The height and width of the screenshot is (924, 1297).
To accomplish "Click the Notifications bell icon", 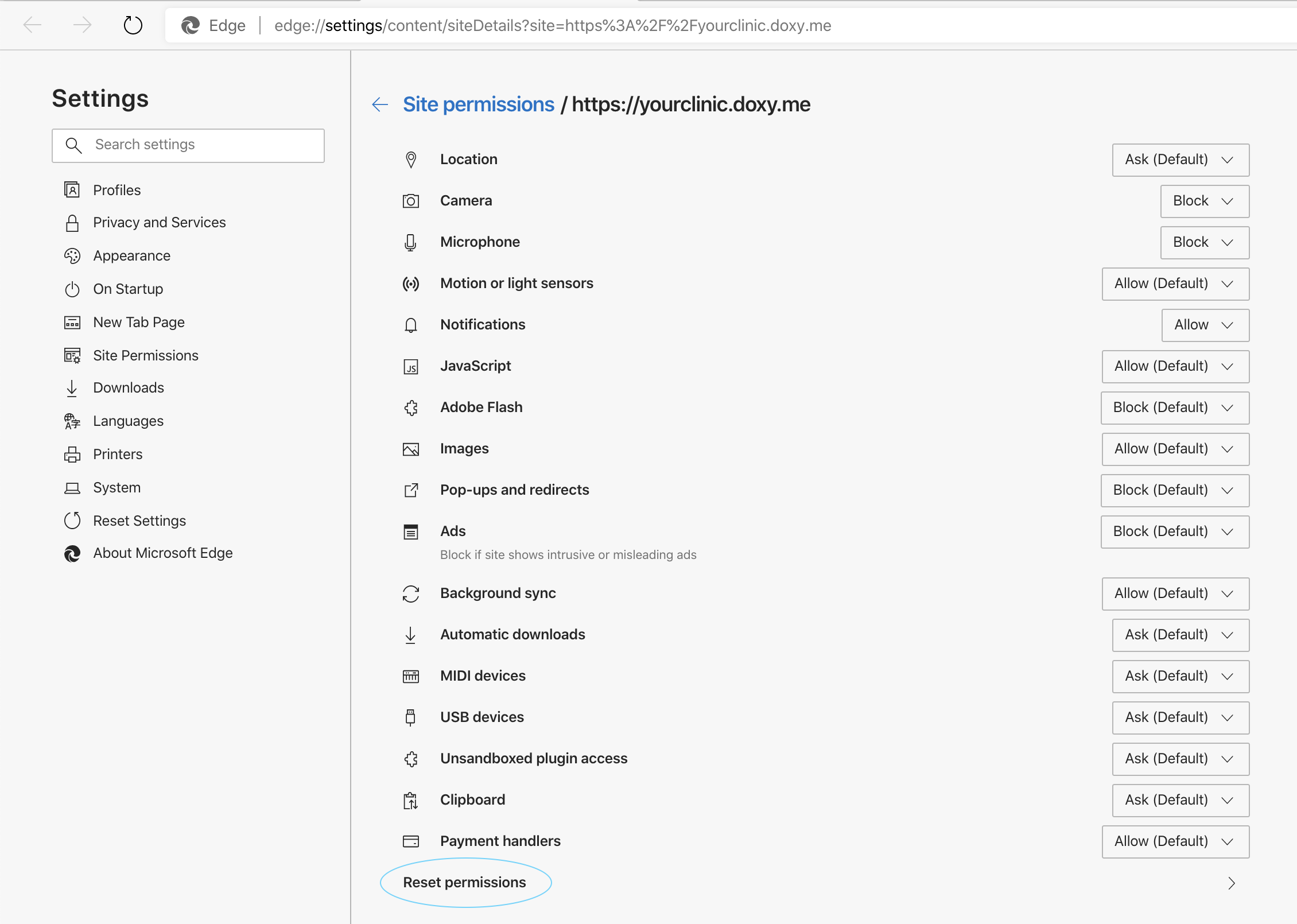I will coord(410,325).
